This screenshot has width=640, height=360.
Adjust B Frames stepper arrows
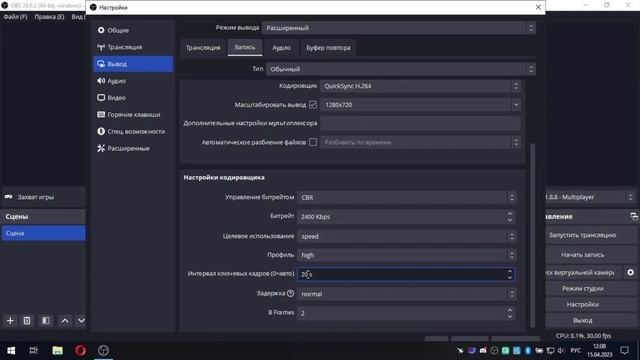pos(509,313)
